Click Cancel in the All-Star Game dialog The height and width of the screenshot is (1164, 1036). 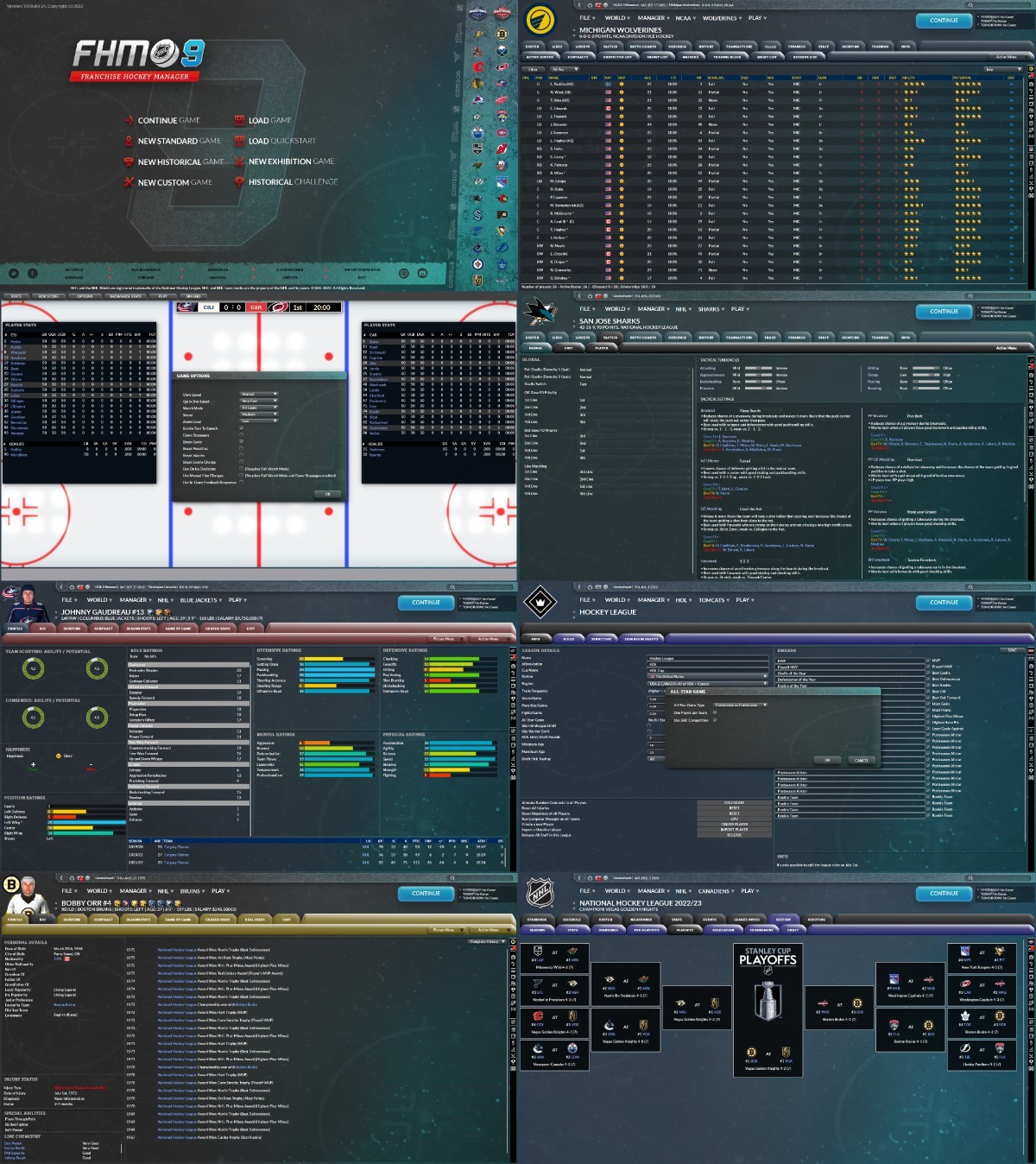(x=862, y=761)
